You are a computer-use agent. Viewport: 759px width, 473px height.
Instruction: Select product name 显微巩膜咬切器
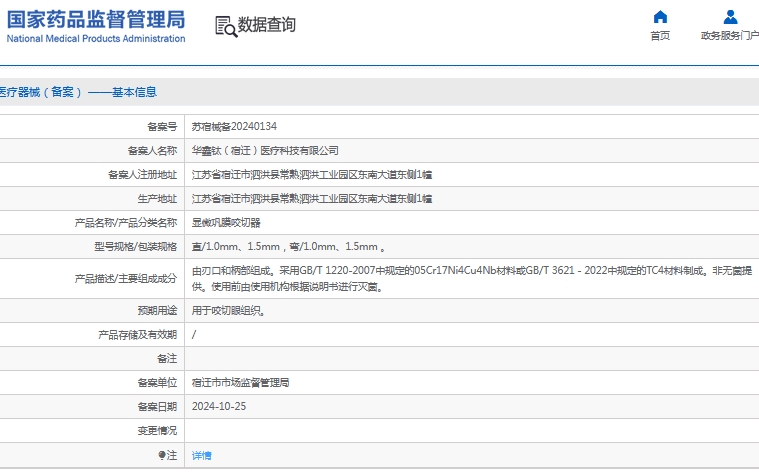click(226, 223)
